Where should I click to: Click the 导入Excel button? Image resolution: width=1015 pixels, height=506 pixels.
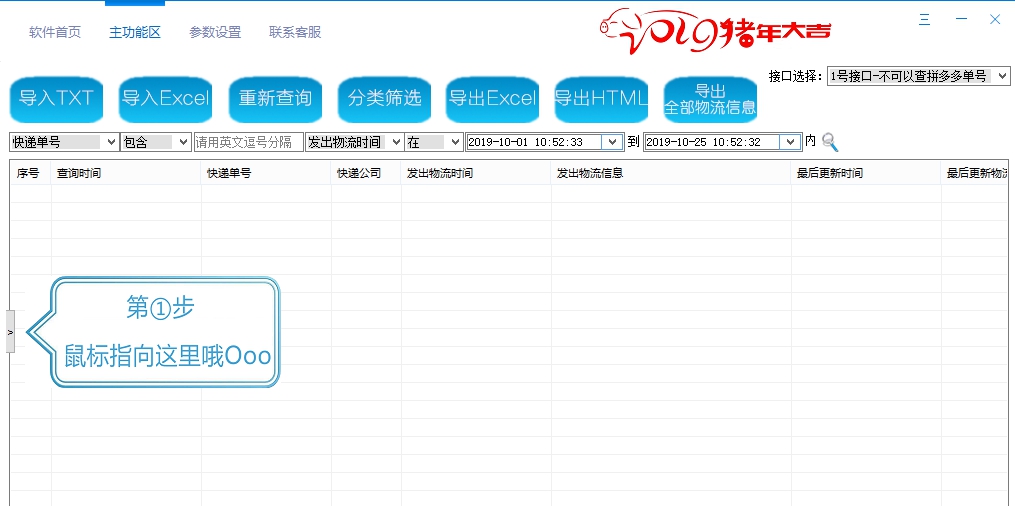pos(165,99)
